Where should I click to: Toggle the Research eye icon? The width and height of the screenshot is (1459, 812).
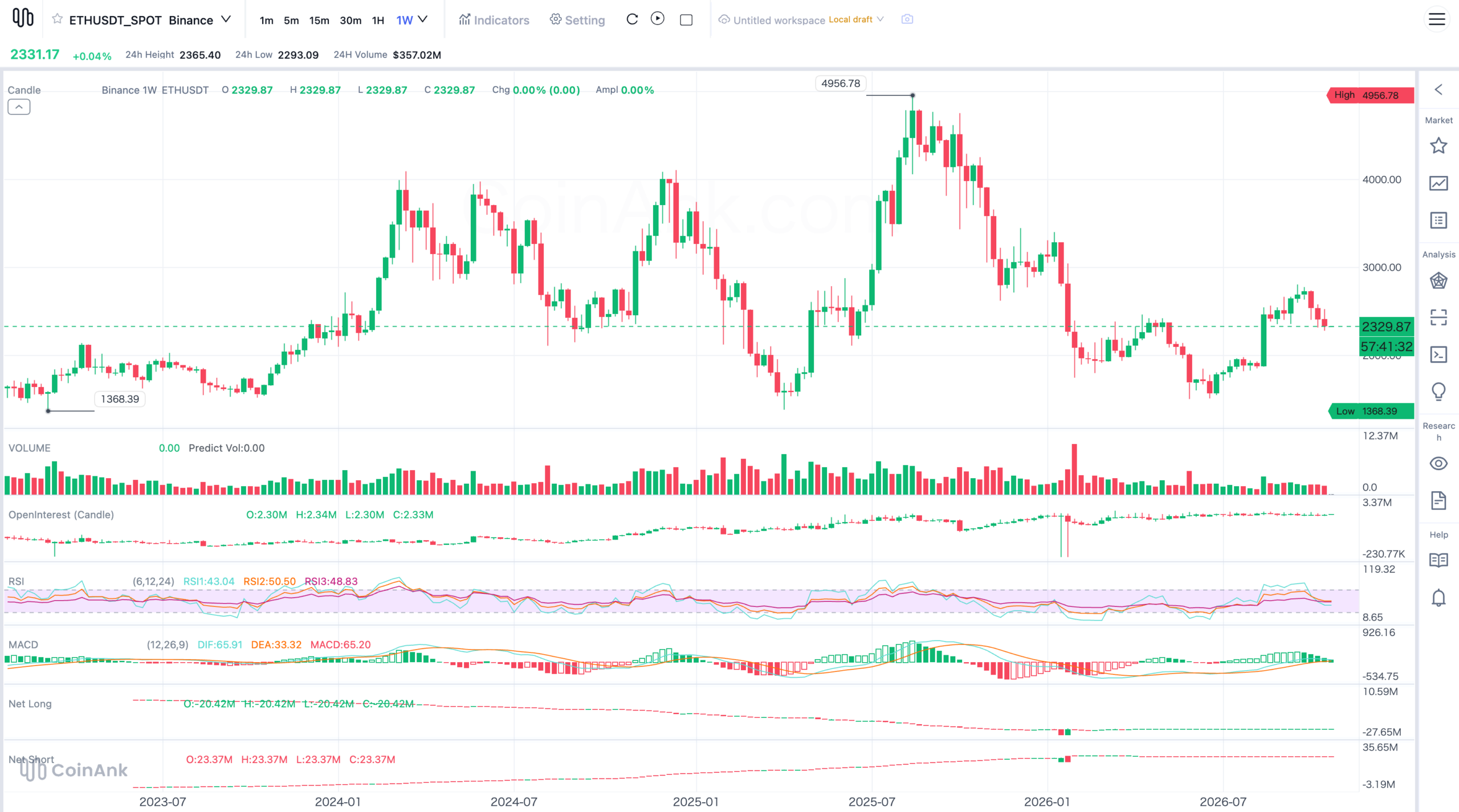point(1438,463)
